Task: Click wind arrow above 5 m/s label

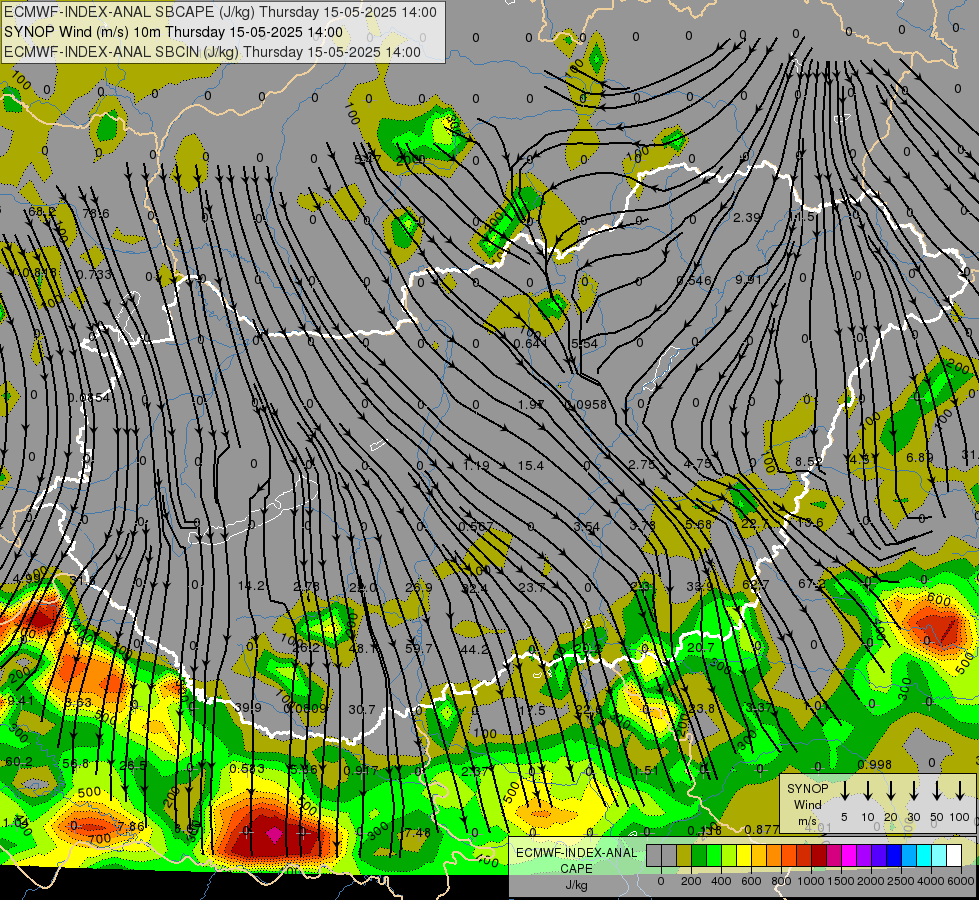Action: 845,791
